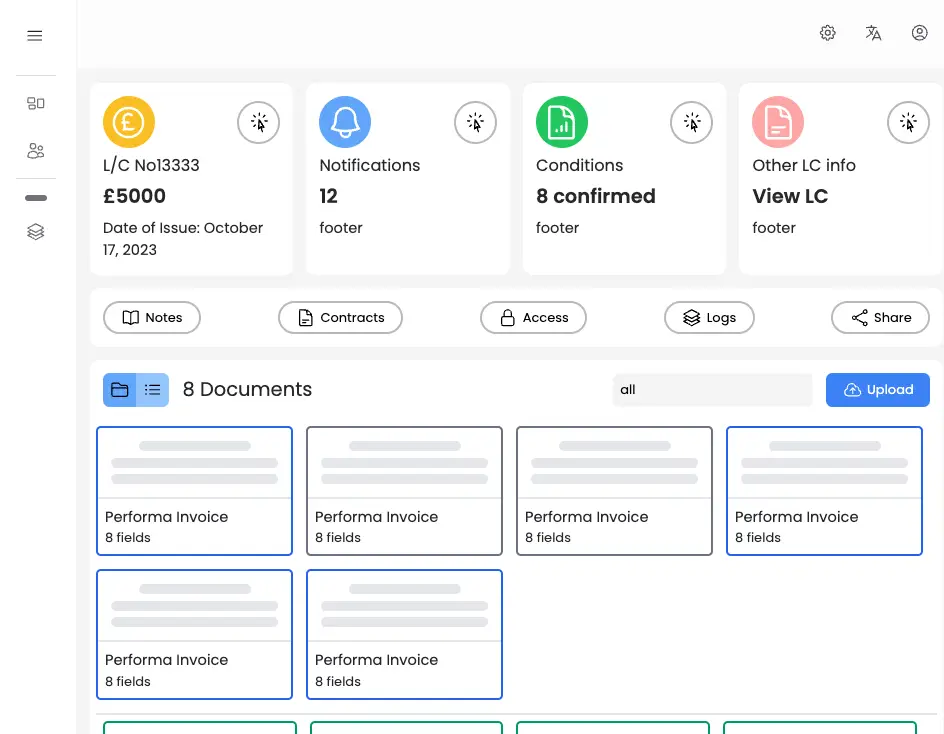
Task: Click the cursor action icon on the L/C No13333 card
Action: coord(259,122)
